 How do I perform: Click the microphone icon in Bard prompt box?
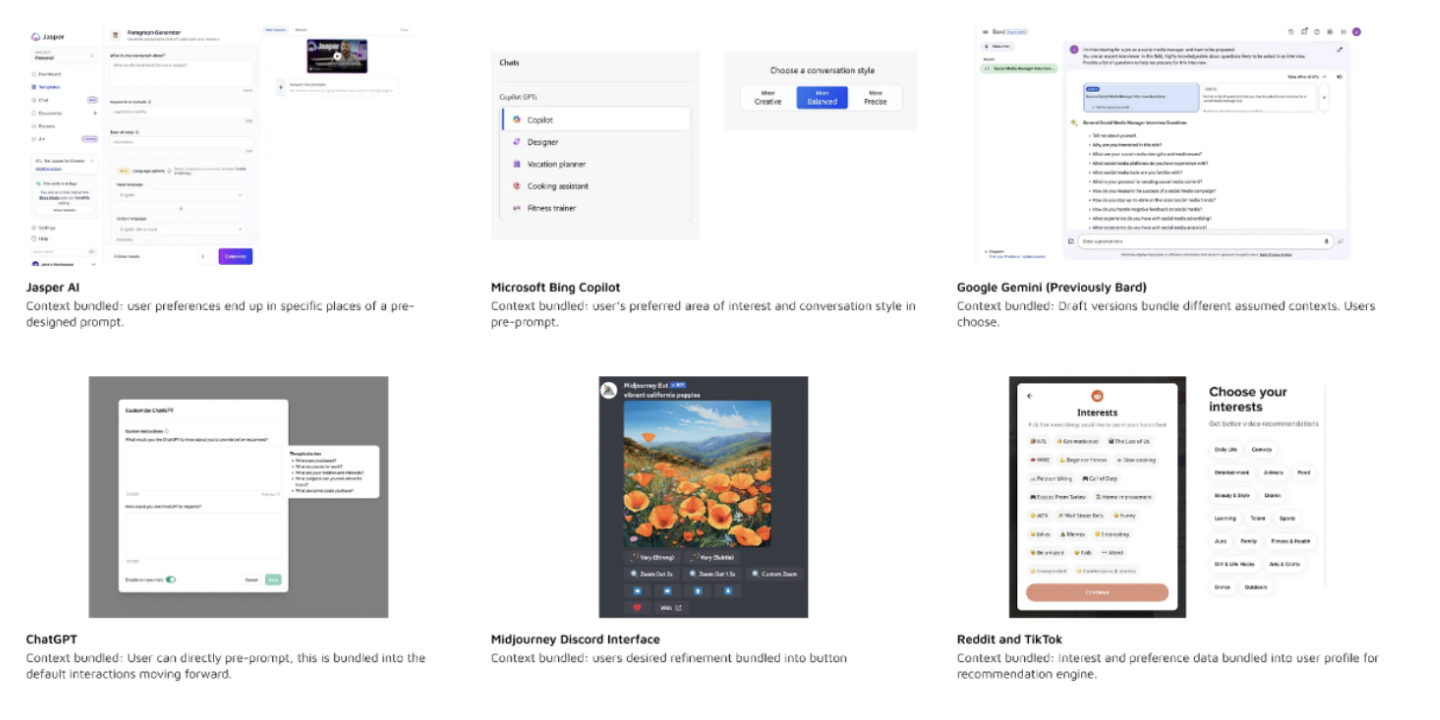point(1327,241)
